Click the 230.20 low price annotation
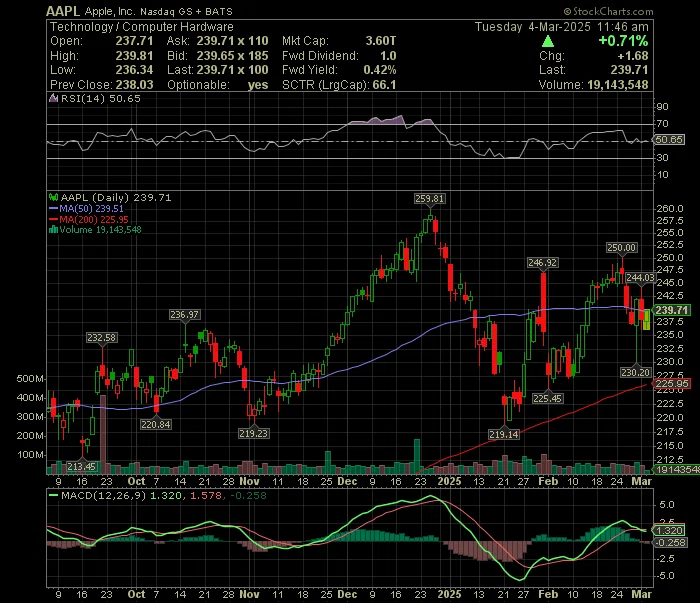Screen dimensions: 700x603 tap(636, 373)
